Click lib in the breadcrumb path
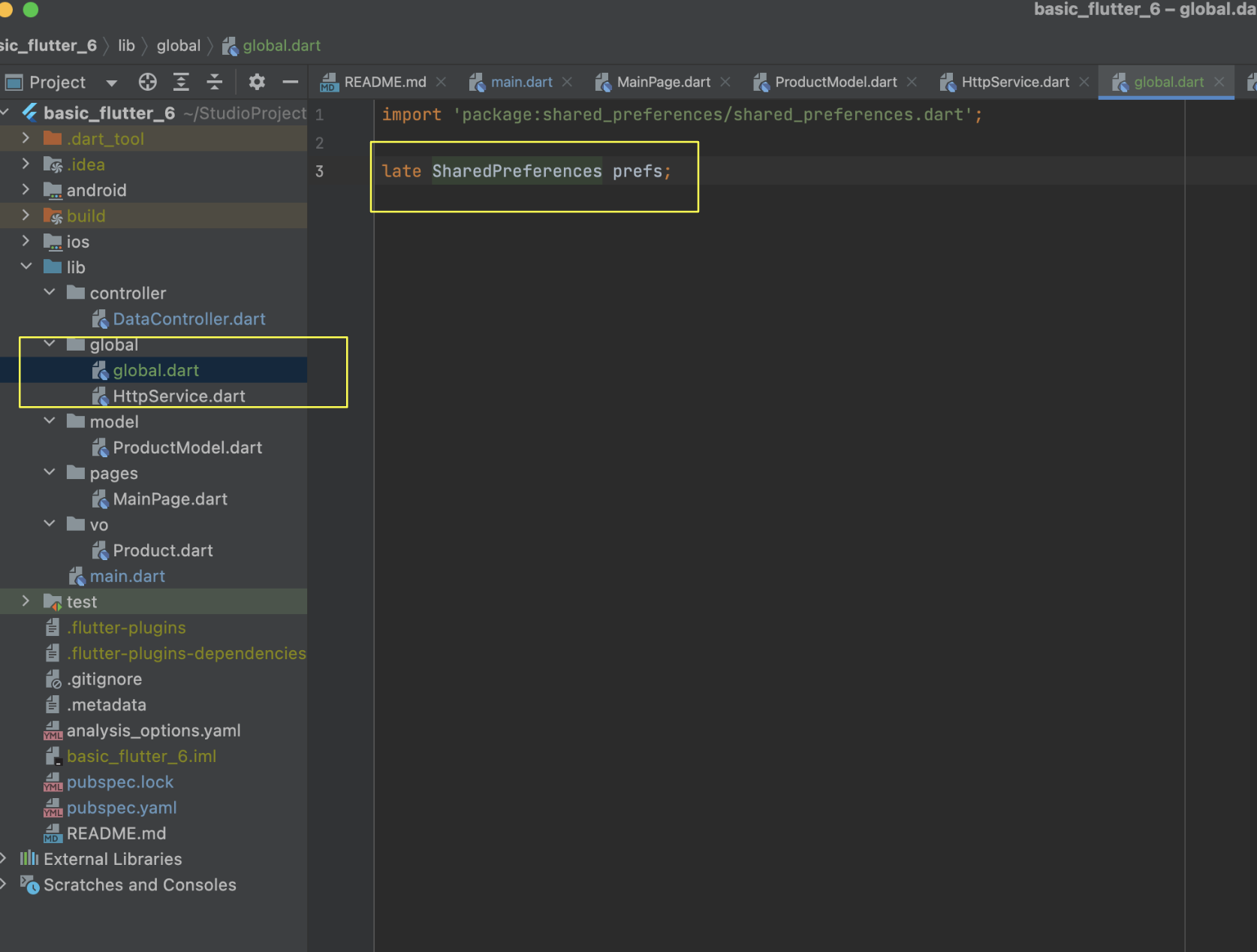The width and height of the screenshot is (1257, 952). (126, 46)
